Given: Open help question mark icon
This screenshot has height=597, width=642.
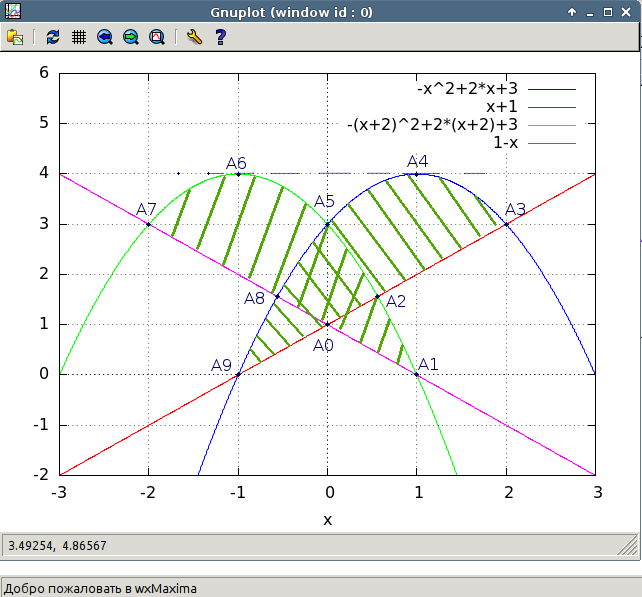Looking at the screenshot, I should tap(220, 37).
